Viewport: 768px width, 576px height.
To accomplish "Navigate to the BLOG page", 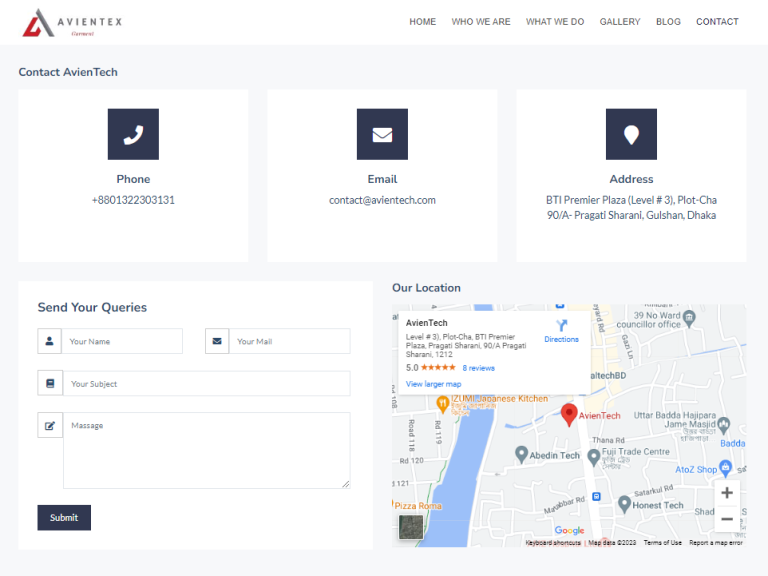I will click(668, 22).
